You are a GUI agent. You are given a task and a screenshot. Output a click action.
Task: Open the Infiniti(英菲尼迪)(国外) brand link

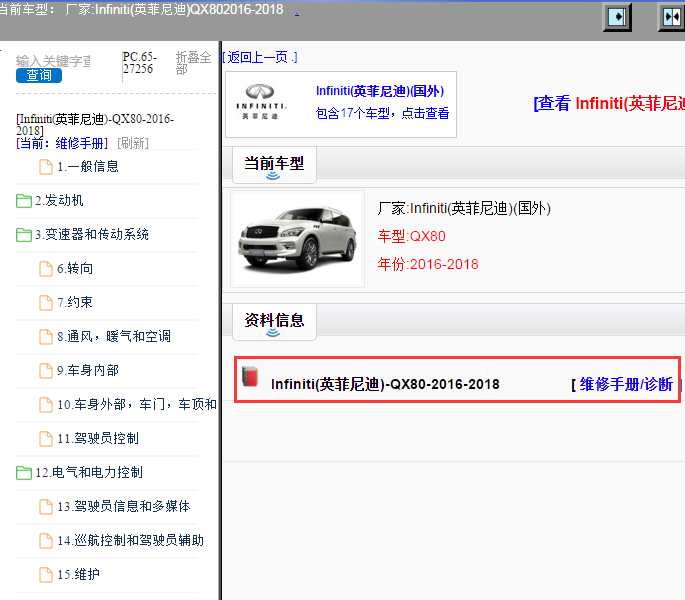click(x=380, y=91)
